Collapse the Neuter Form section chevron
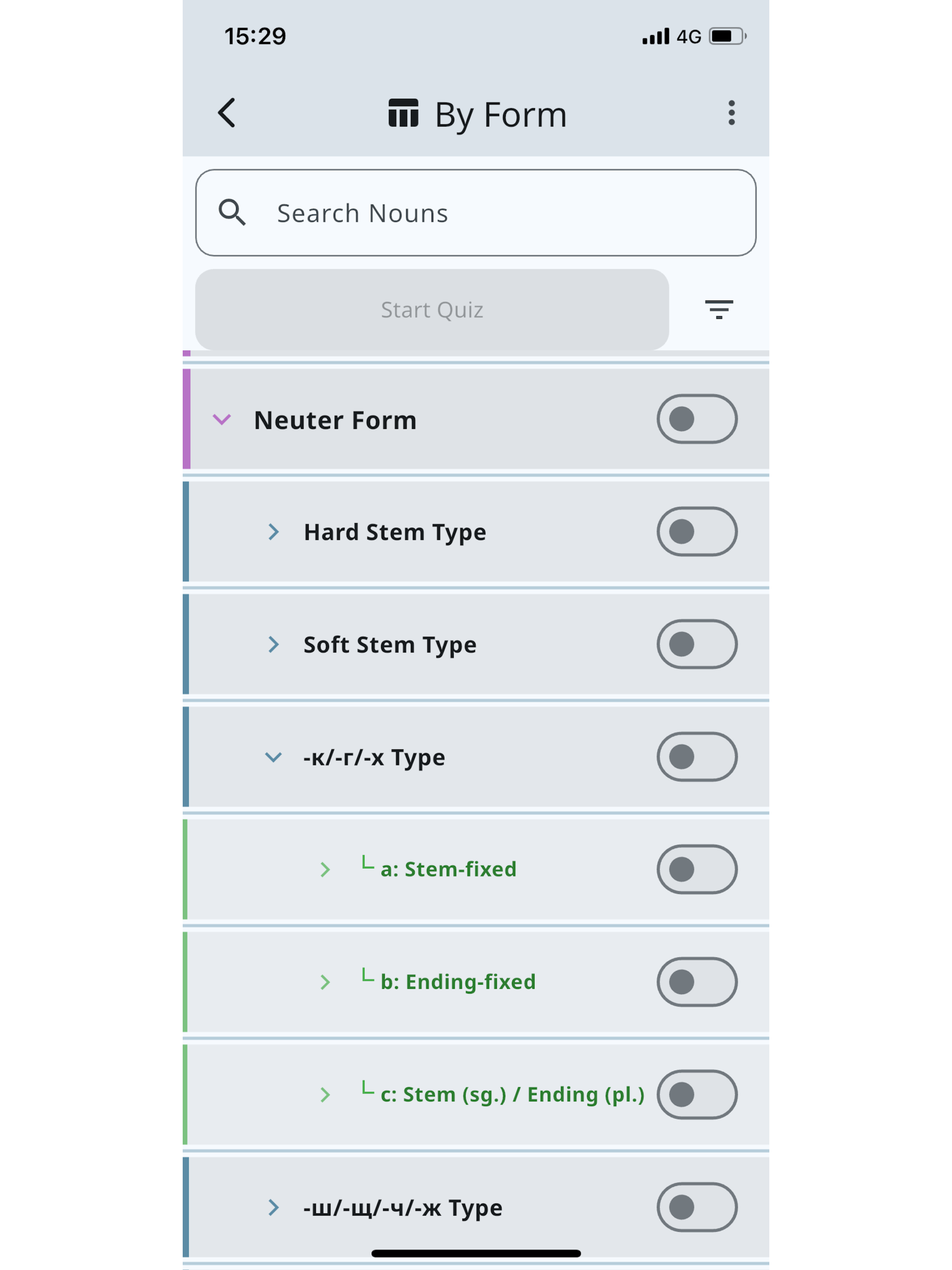 [x=222, y=419]
